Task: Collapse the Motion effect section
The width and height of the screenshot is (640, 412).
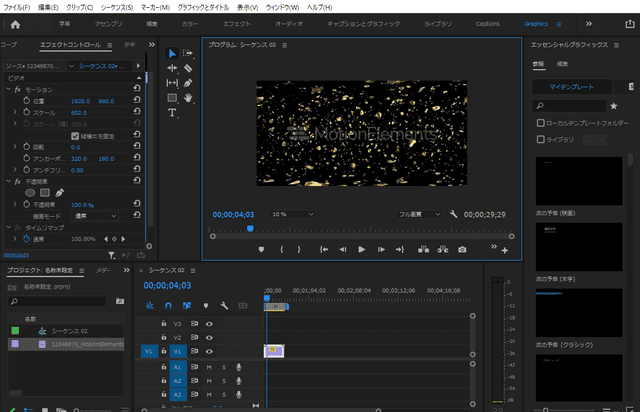Action: pyautogui.click(x=9, y=89)
